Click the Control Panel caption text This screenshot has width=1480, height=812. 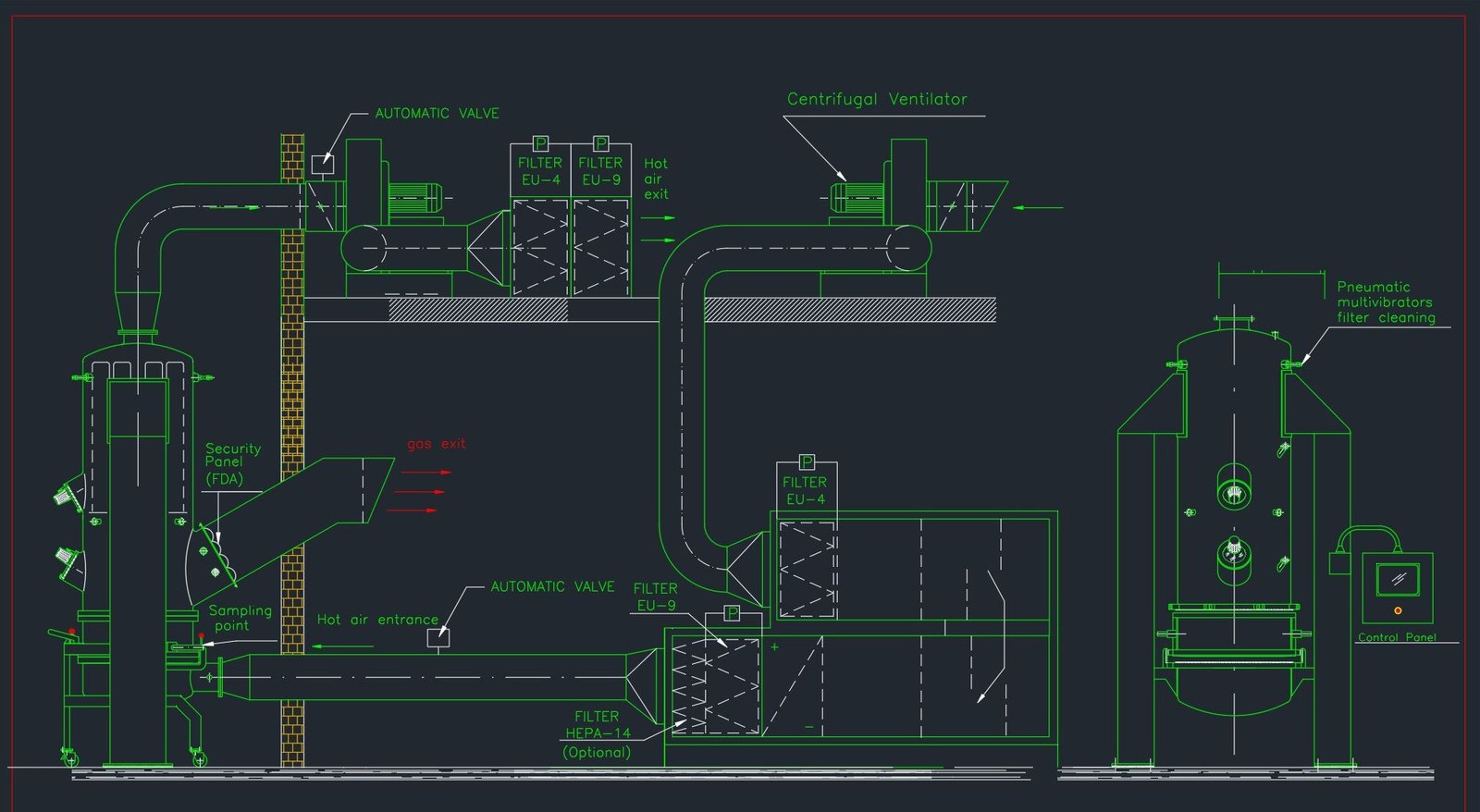click(1397, 637)
